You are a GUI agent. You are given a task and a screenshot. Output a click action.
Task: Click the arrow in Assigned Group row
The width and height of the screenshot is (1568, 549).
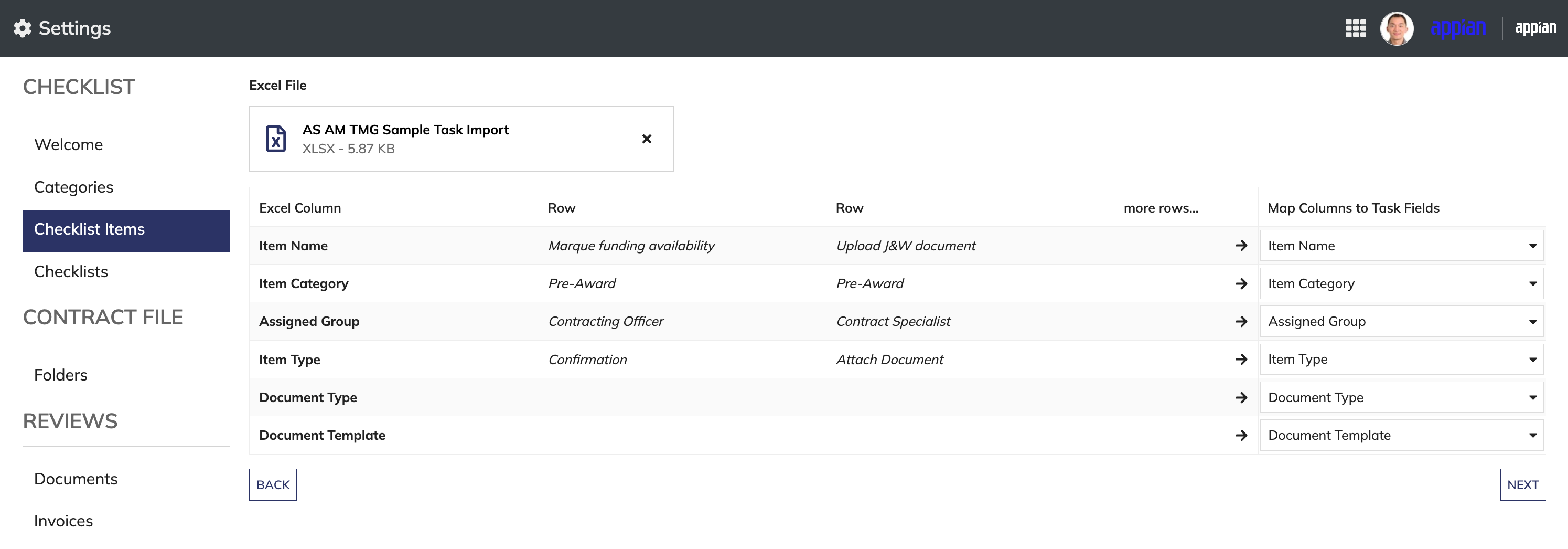pyautogui.click(x=1241, y=321)
